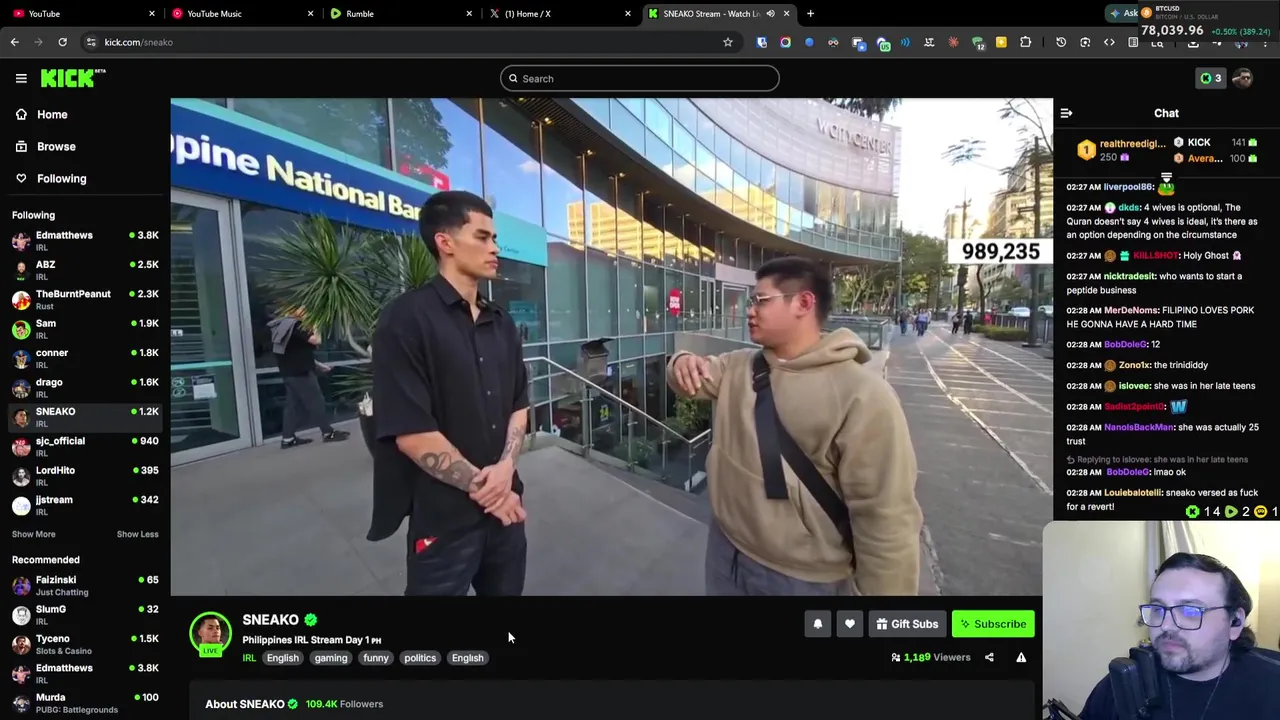
Task: Click the funny tag
Action: pyautogui.click(x=376, y=658)
